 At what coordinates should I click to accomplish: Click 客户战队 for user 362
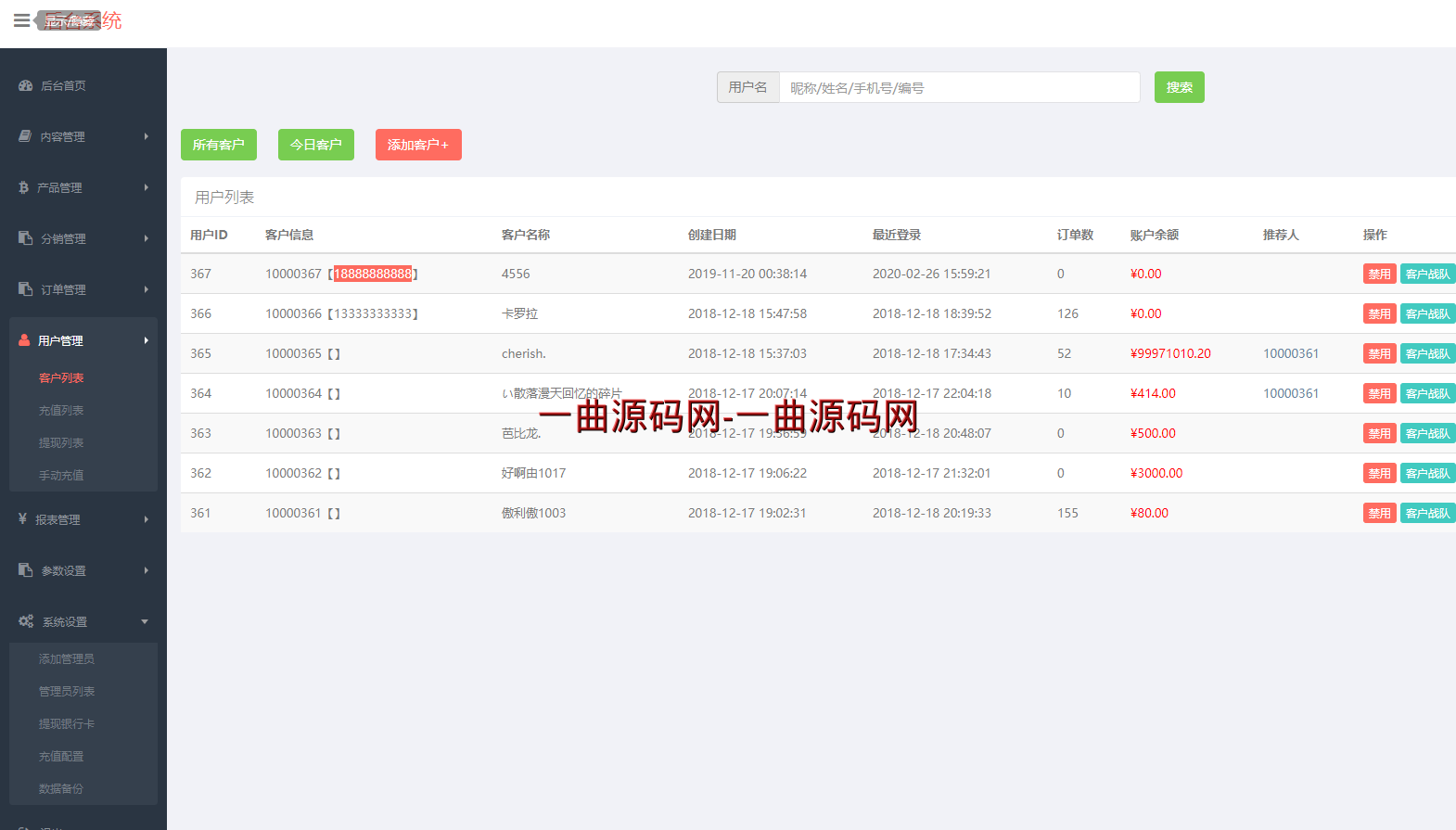pyautogui.click(x=1428, y=473)
